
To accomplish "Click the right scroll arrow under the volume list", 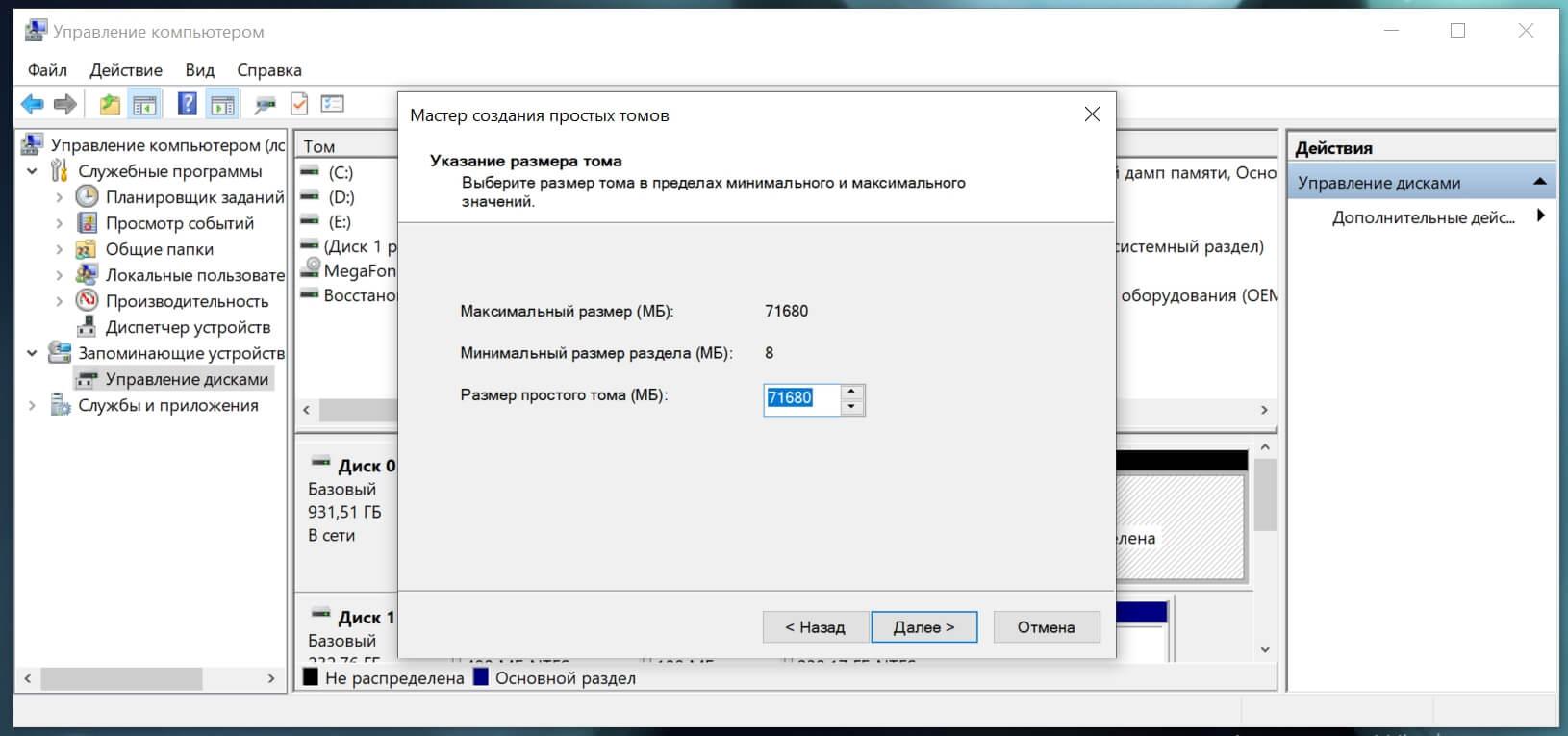I will (1264, 410).
